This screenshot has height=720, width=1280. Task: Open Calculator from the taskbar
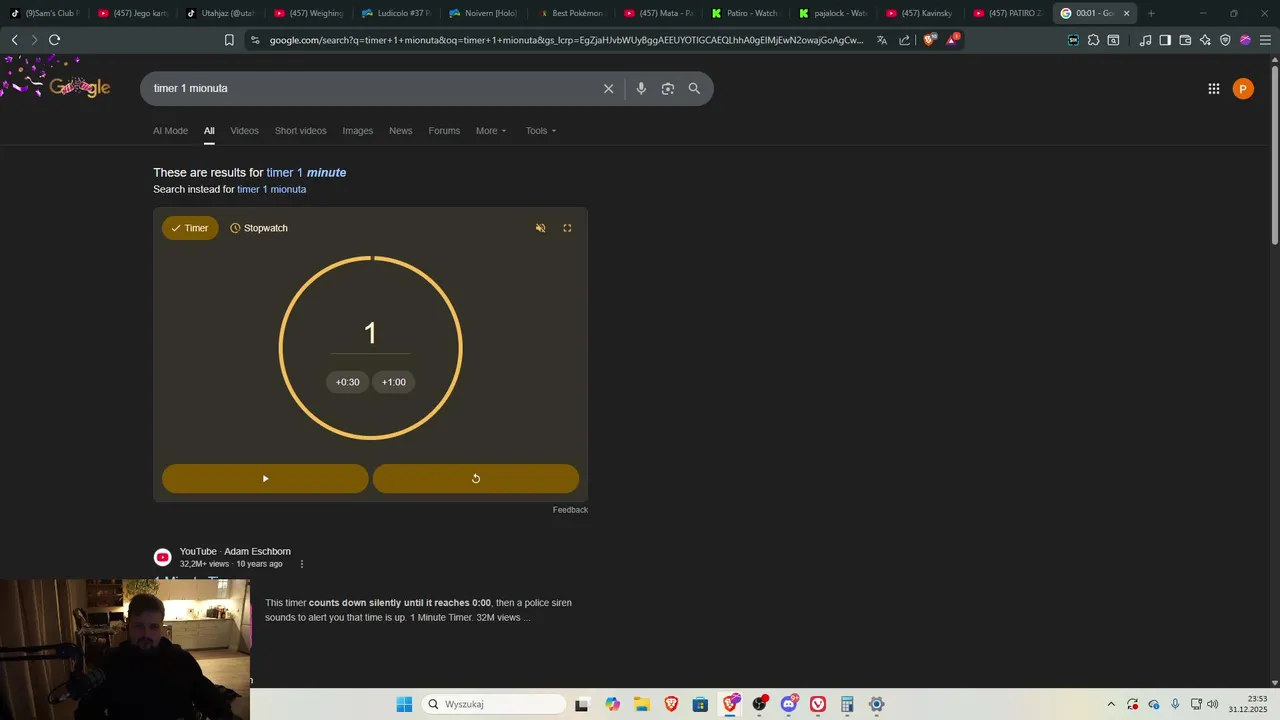[847, 704]
